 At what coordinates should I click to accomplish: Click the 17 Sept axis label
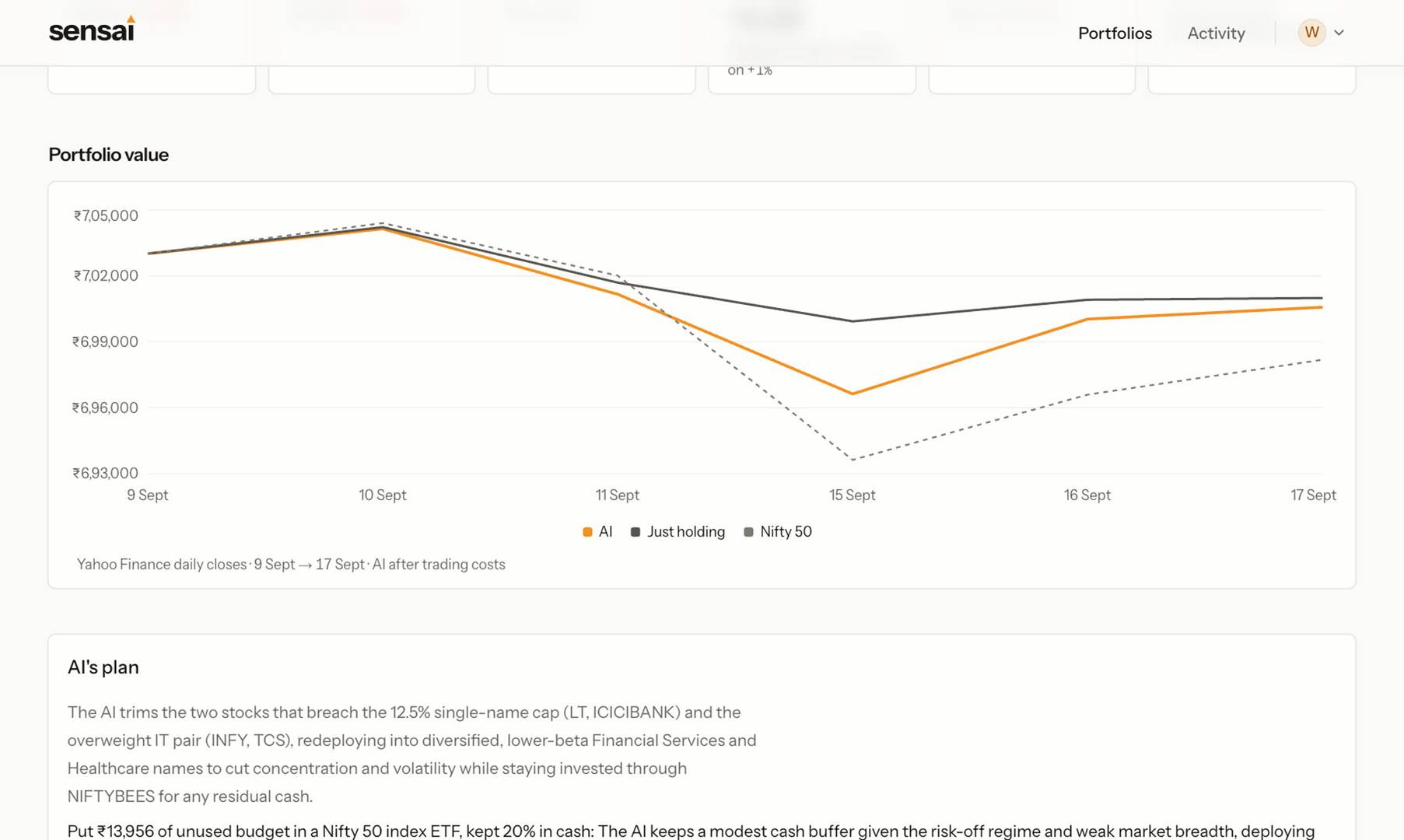click(x=1313, y=495)
